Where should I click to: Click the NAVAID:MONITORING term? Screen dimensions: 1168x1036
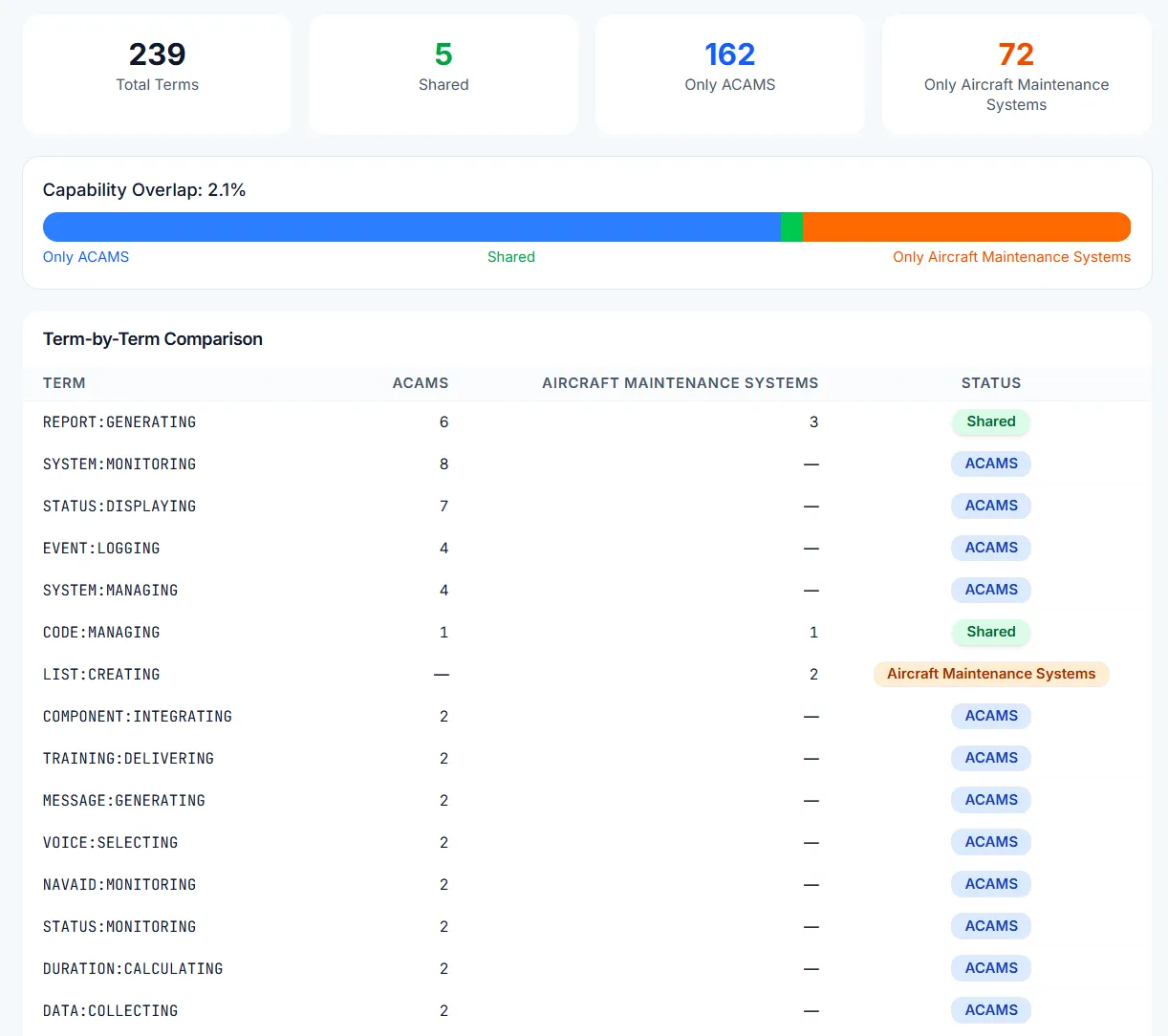[119, 885]
